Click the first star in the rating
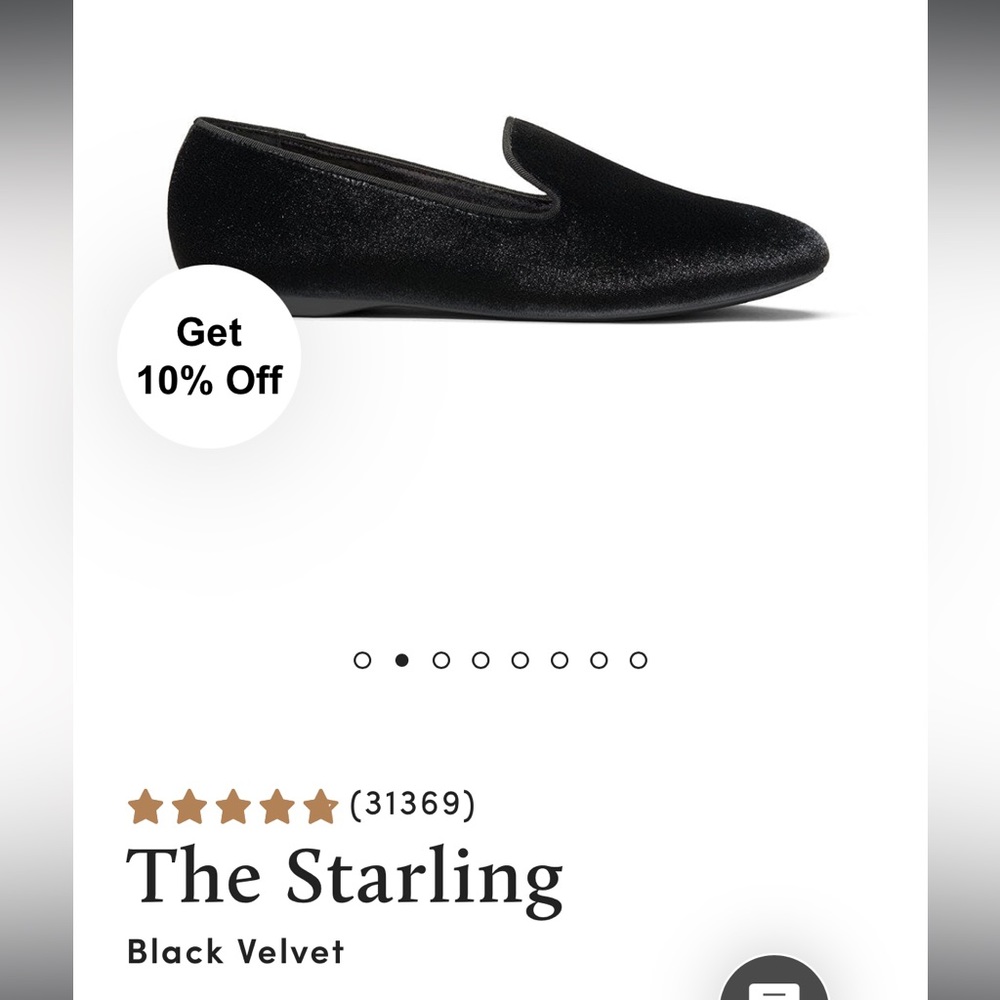The width and height of the screenshot is (1000, 1000). [x=148, y=804]
